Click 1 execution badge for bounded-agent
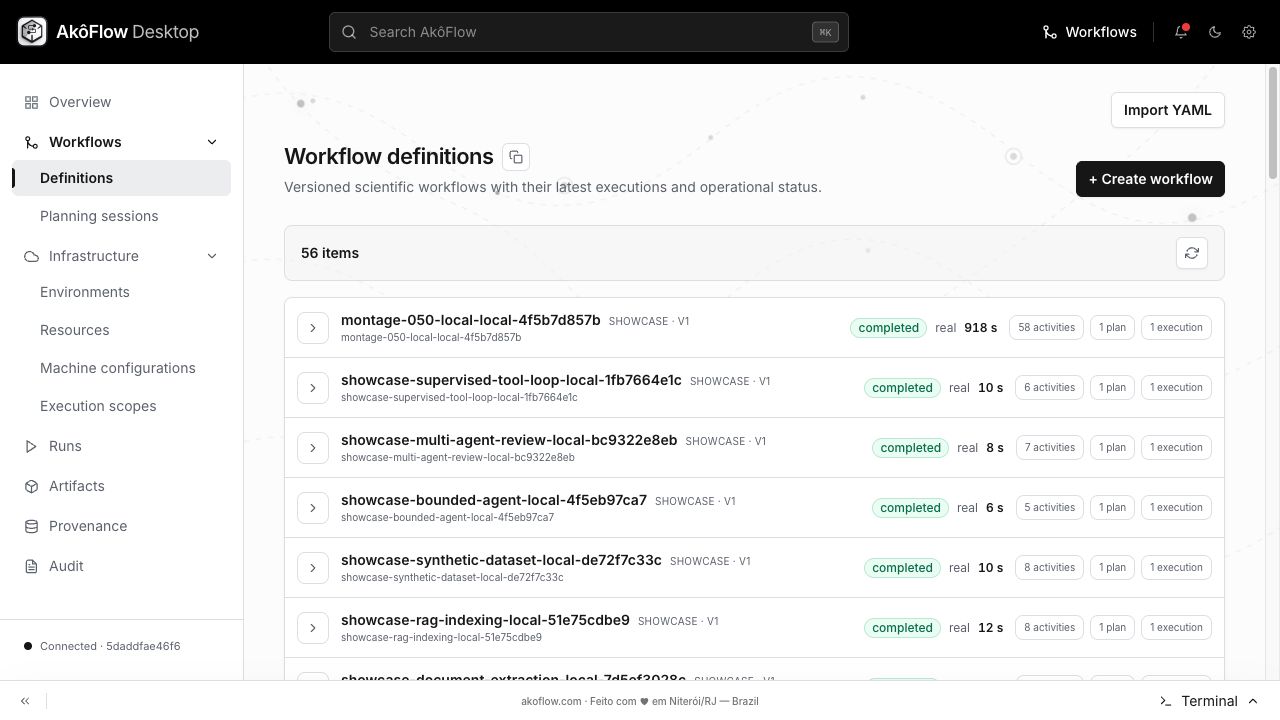Image resolution: width=1280 pixels, height=720 pixels. (x=1176, y=508)
